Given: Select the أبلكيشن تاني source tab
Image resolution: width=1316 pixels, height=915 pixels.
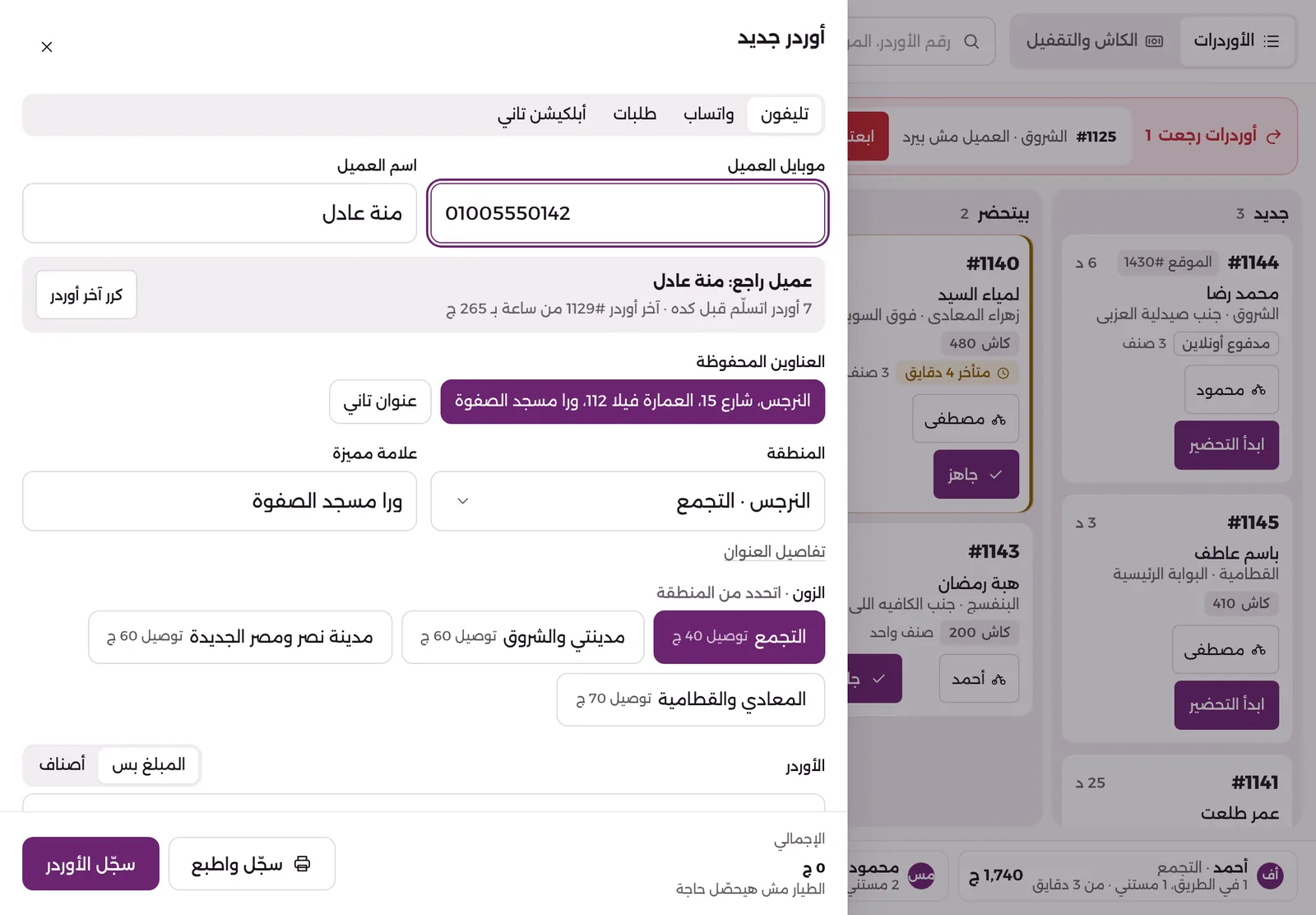Looking at the screenshot, I should point(541,114).
